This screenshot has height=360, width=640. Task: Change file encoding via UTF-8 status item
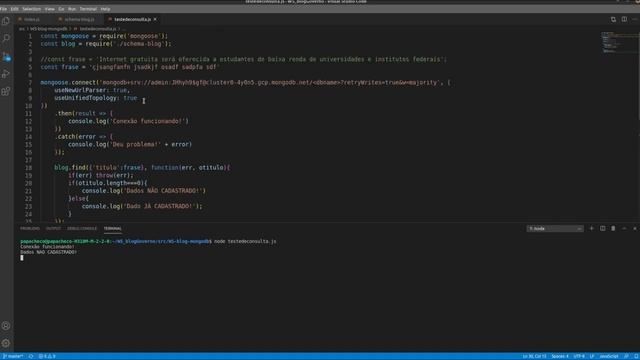pos(579,356)
